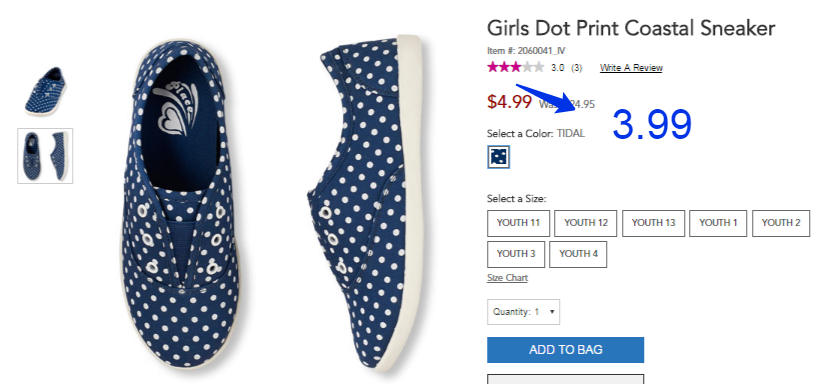Click the side-view sneaker product image
The height and width of the screenshot is (384, 828).
pyautogui.click(x=364, y=201)
